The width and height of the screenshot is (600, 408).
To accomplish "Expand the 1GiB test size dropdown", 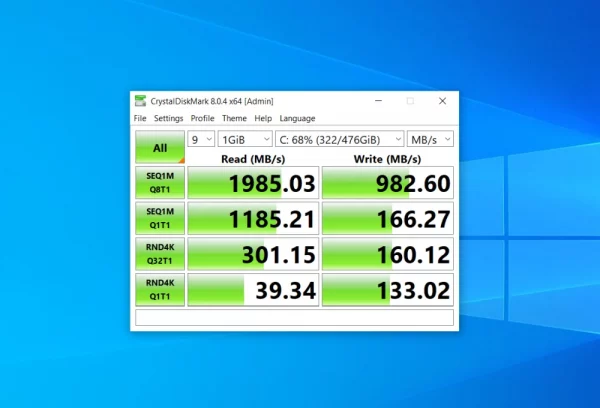I will (245, 139).
